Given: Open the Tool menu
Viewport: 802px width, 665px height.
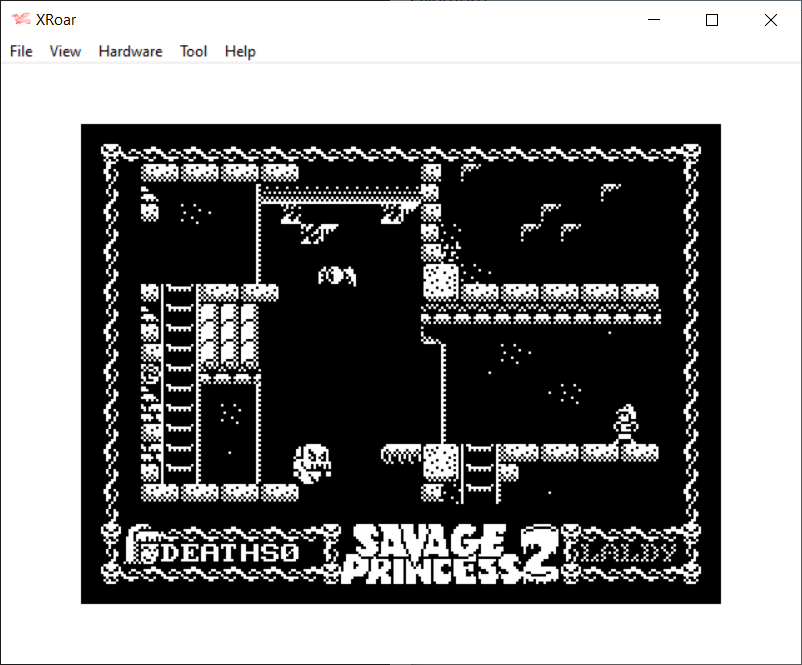Looking at the screenshot, I should coord(193,51).
